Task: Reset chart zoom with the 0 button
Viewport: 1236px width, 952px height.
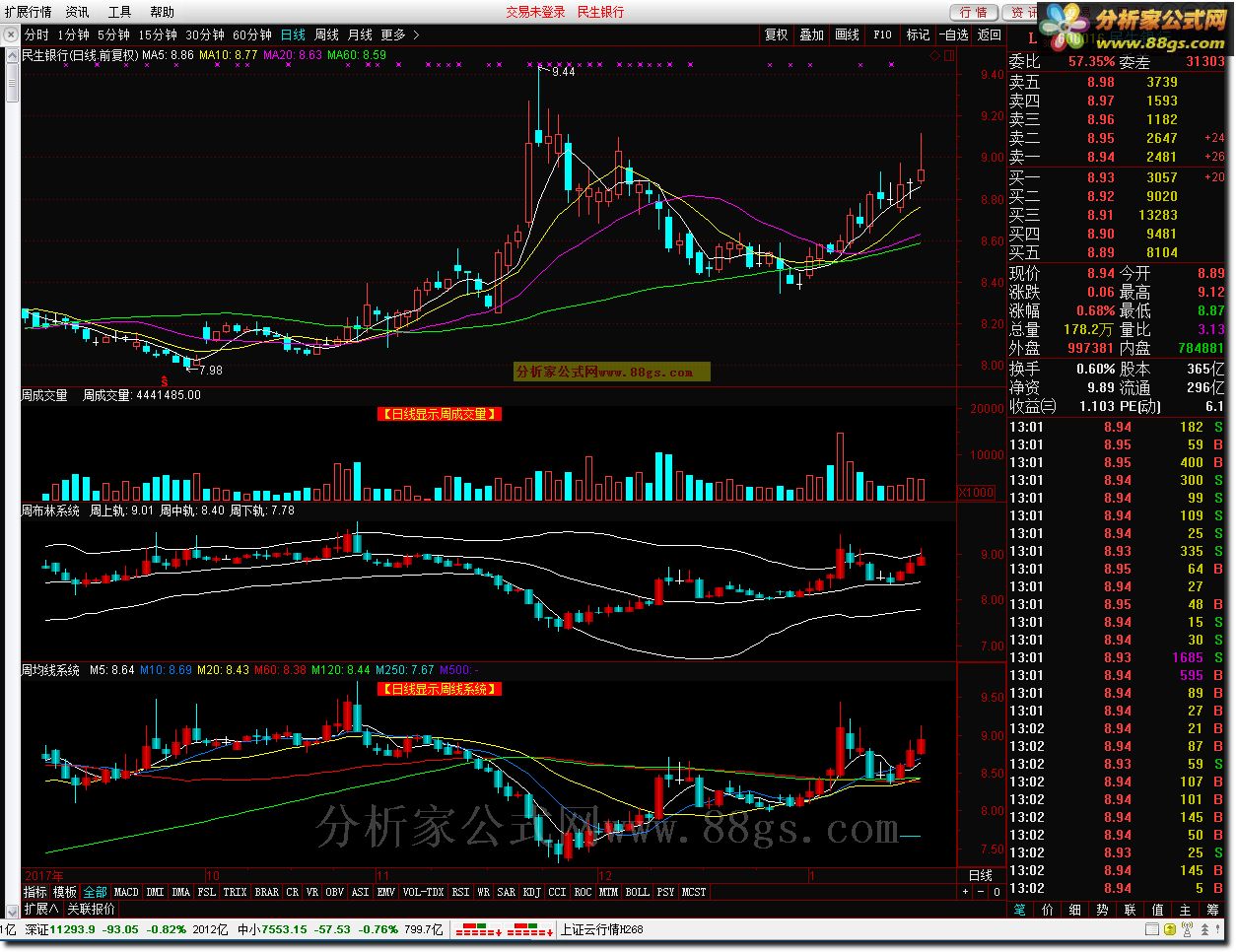Action: click(996, 892)
